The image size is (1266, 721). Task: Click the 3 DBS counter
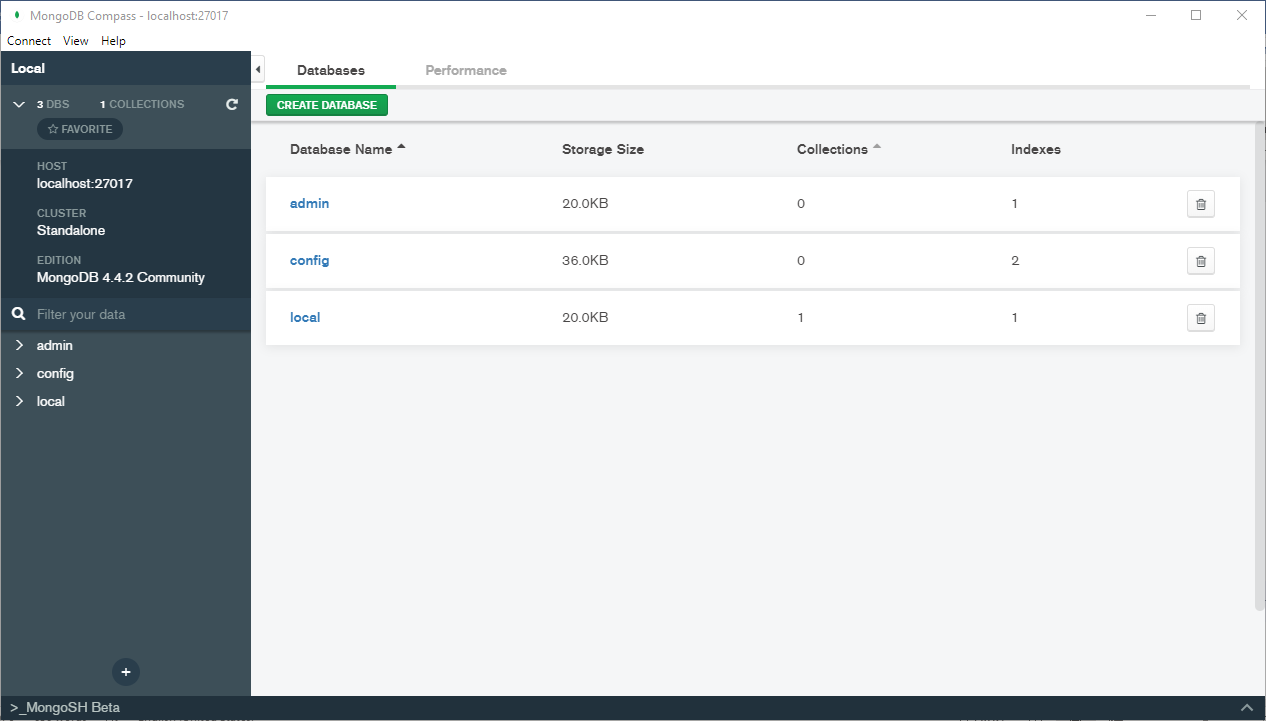[x=53, y=104]
